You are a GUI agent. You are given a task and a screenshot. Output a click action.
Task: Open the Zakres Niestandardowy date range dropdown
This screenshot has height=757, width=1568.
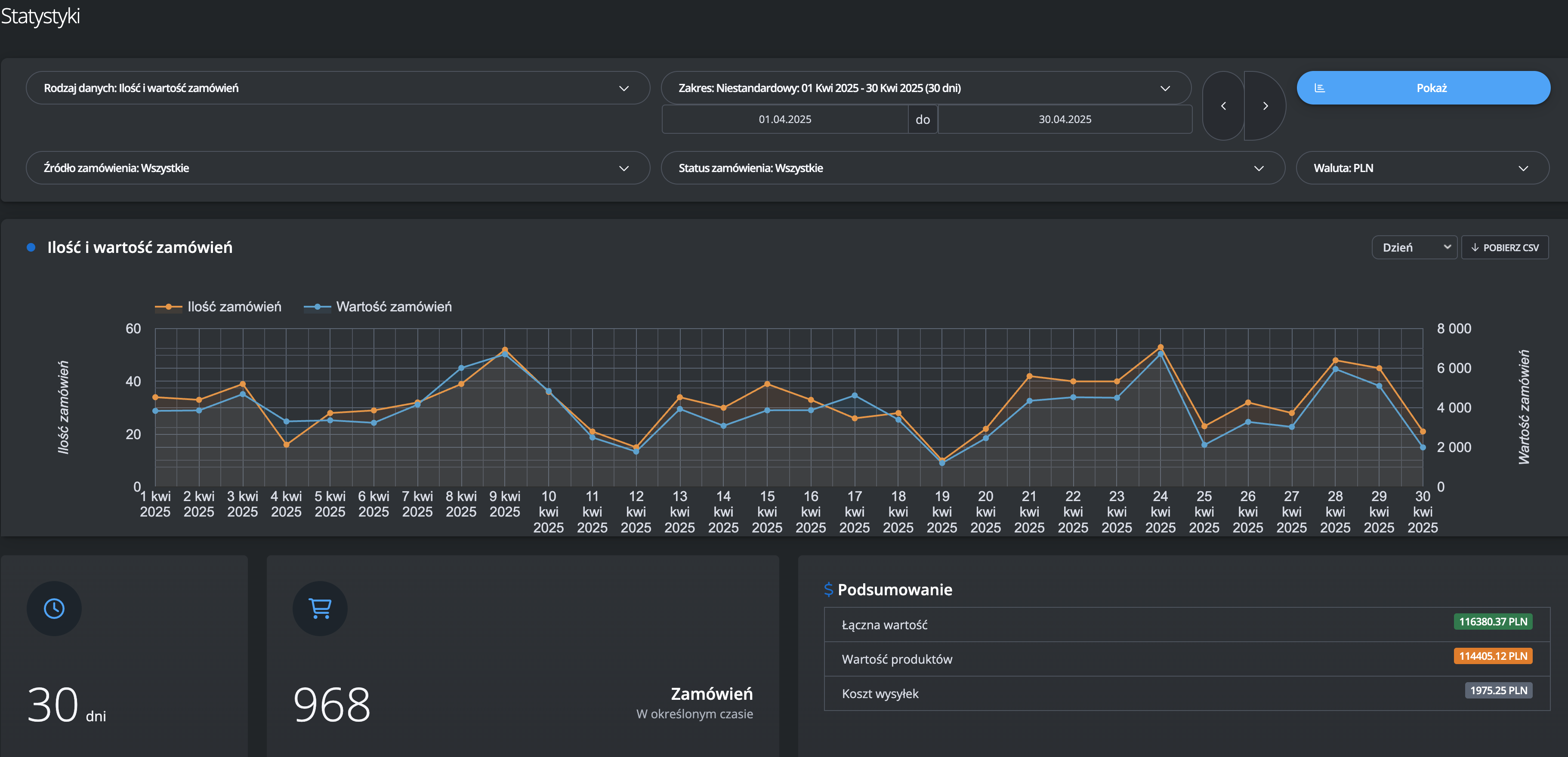pos(926,88)
